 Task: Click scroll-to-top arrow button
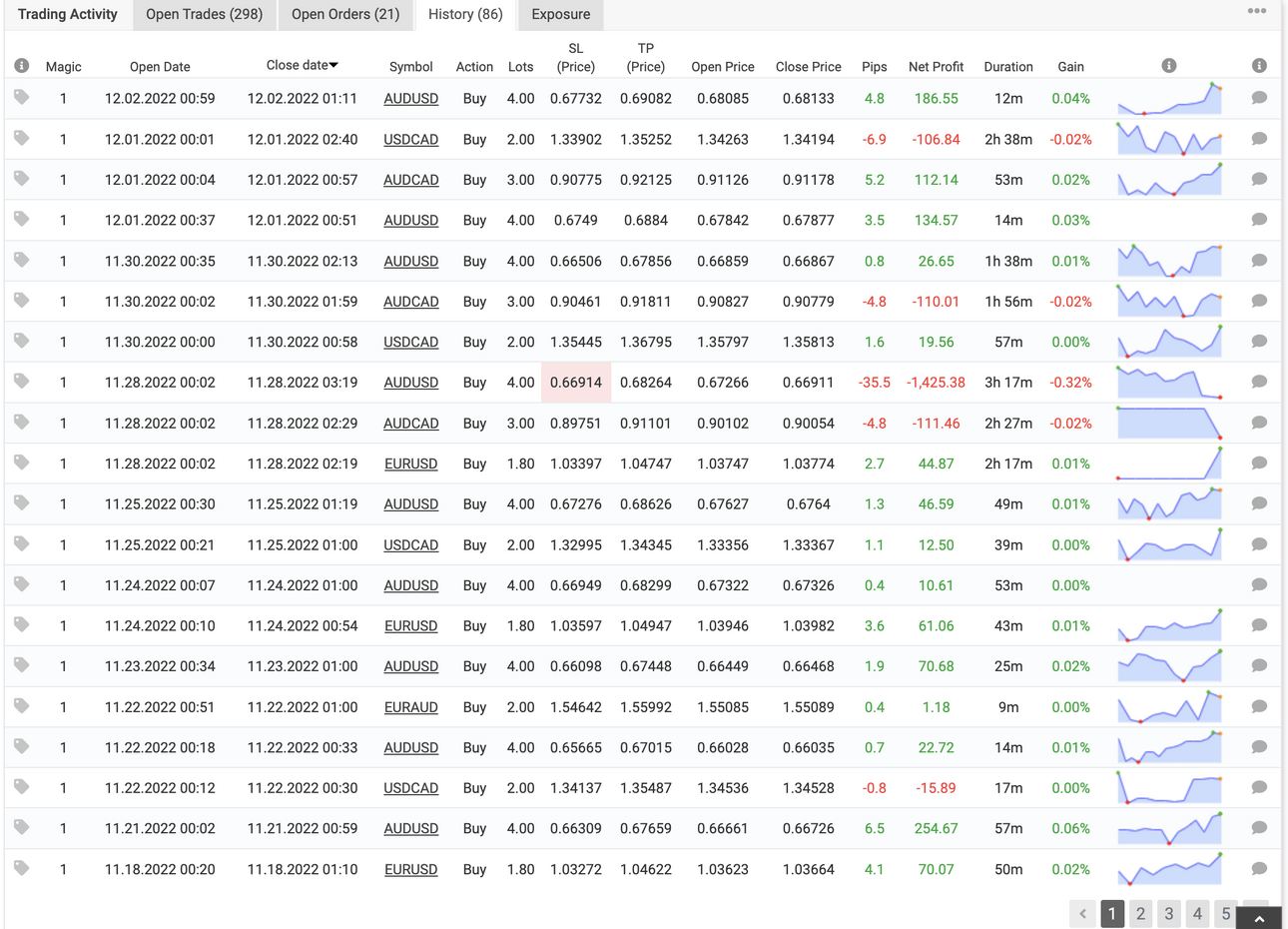coord(1259,918)
